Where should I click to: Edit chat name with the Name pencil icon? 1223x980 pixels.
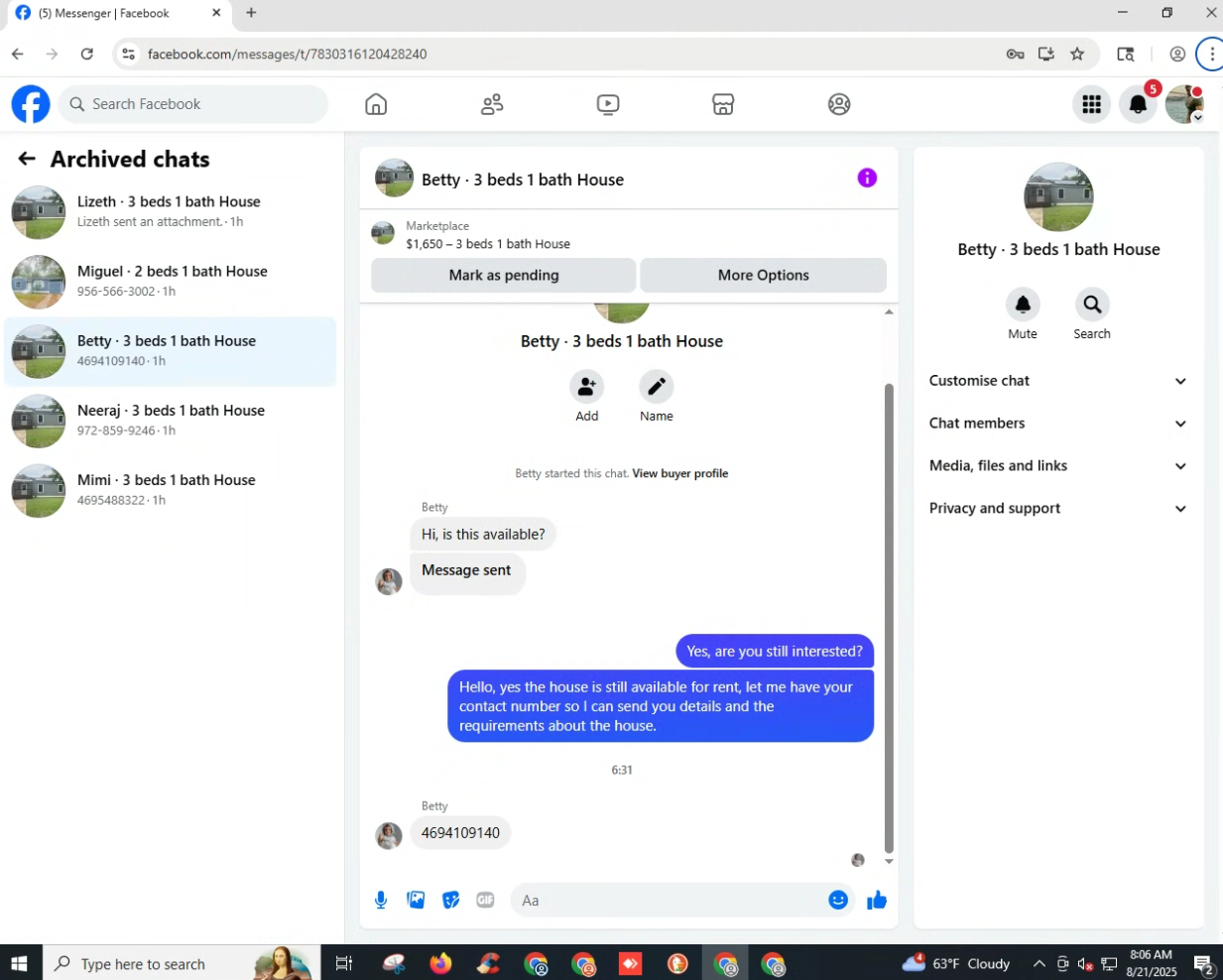tap(657, 386)
